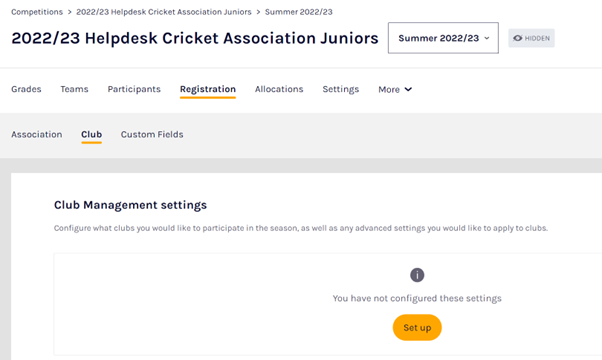Open the Custom Fields sub-tab
Screen dimensions: 602x360
[x=152, y=134]
